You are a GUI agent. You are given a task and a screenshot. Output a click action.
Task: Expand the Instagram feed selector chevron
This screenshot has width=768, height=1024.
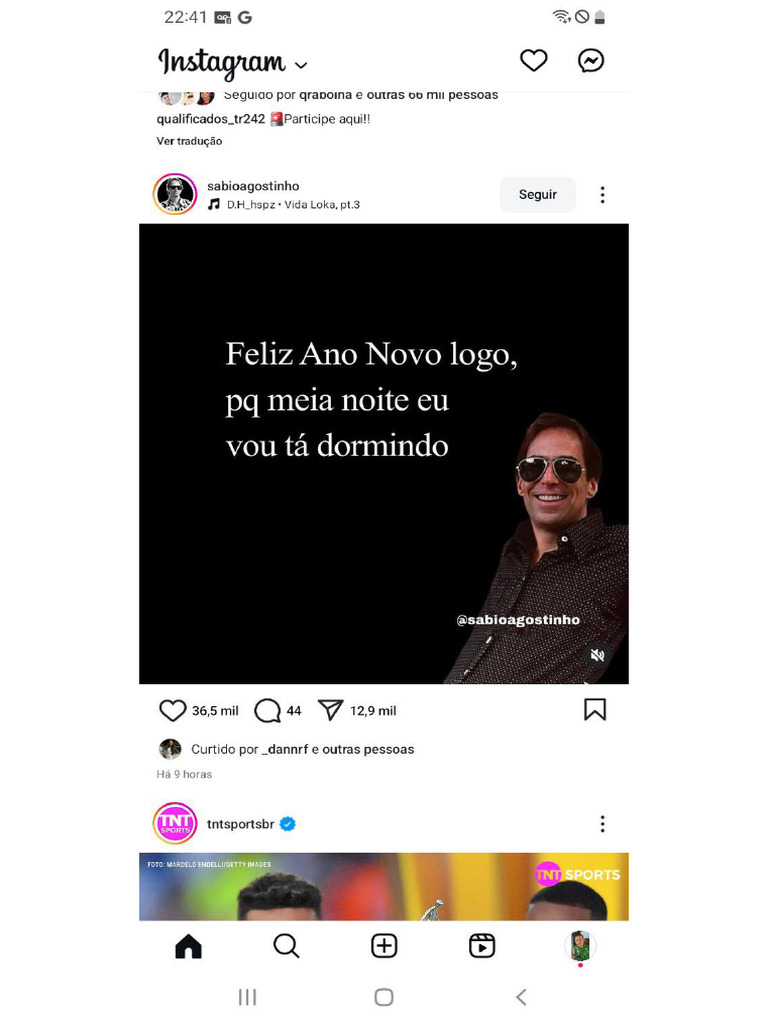tap(300, 65)
